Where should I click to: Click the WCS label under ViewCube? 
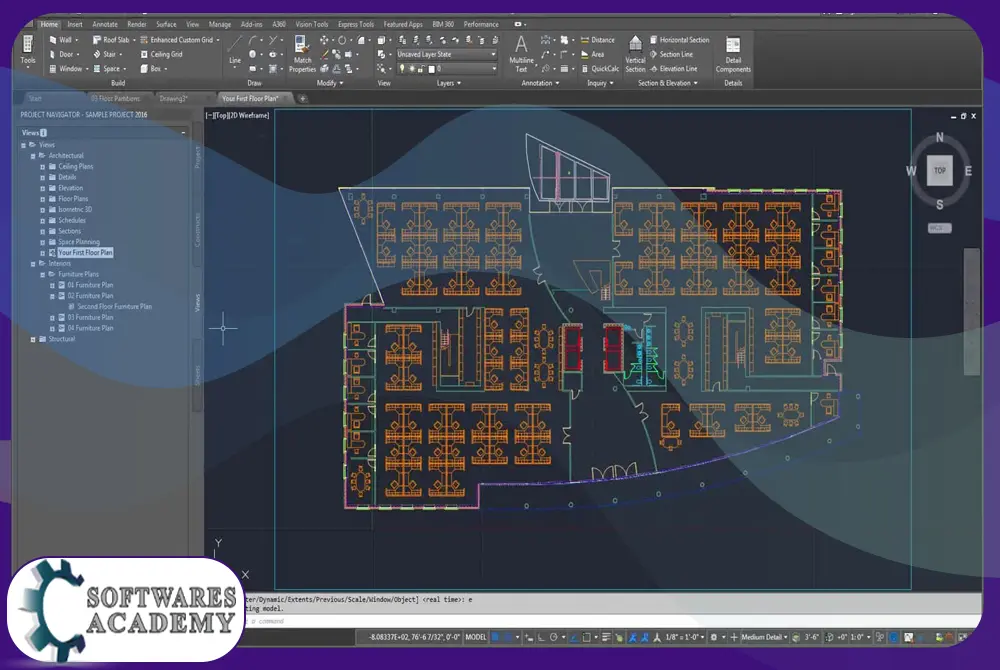(x=939, y=228)
